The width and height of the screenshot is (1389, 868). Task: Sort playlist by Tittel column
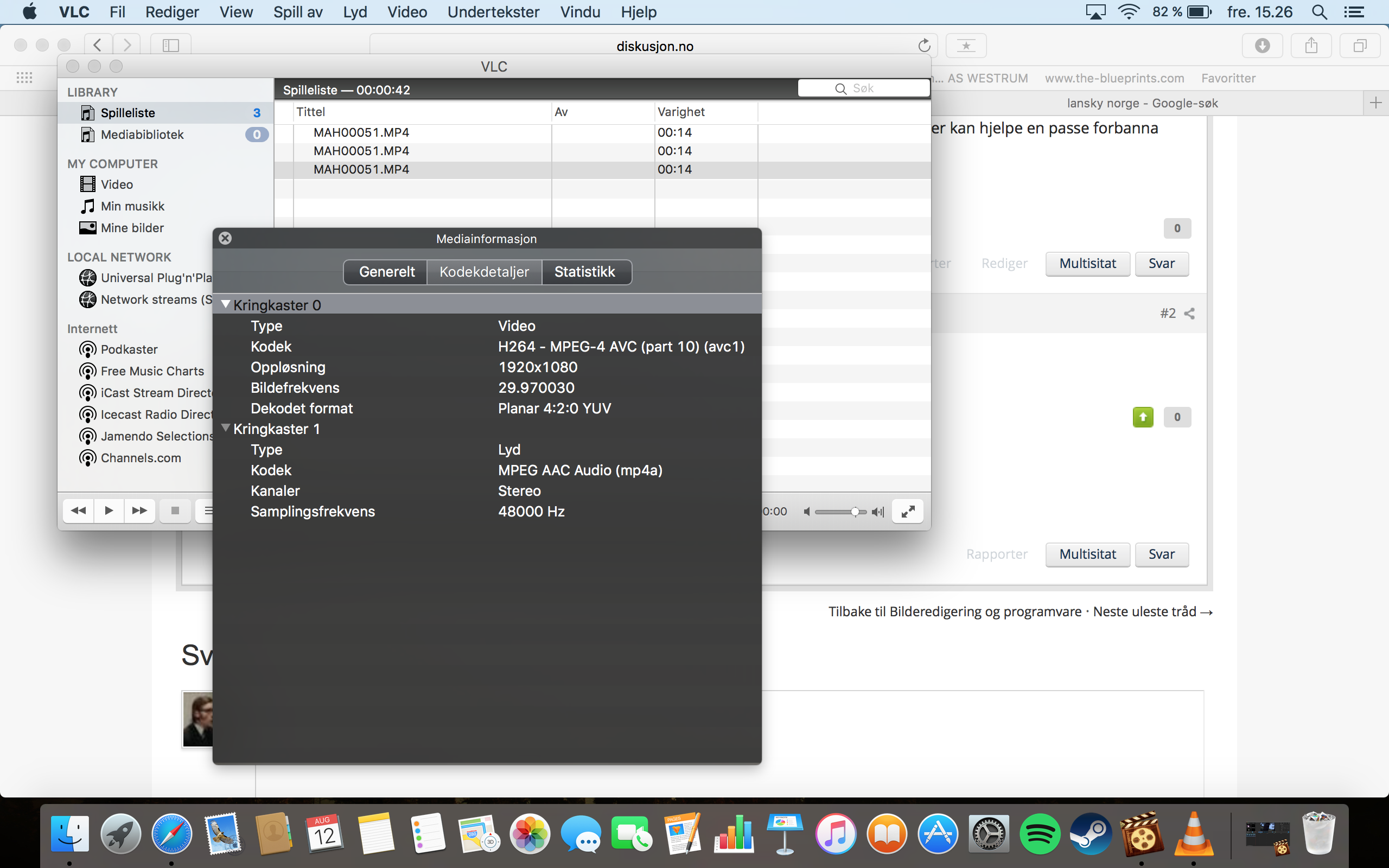click(423, 112)
